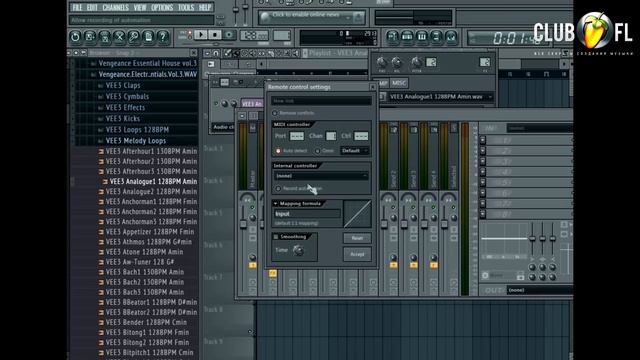Open the playlist view shortcut icon
Screen dimensions: 640x360
[x=392, y=37]
